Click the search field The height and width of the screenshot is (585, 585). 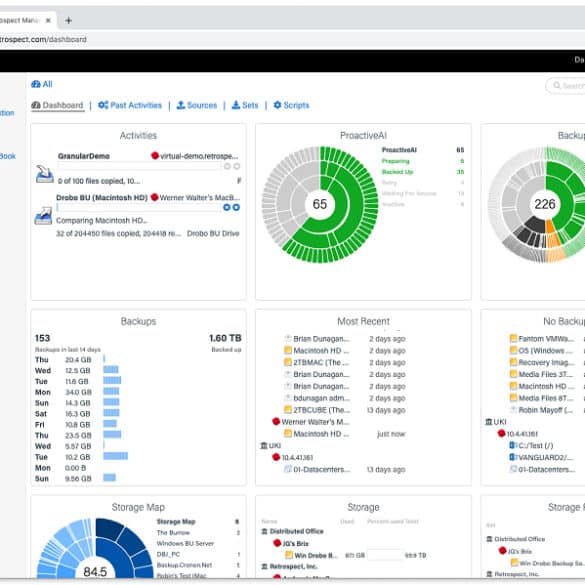point(567,86)
